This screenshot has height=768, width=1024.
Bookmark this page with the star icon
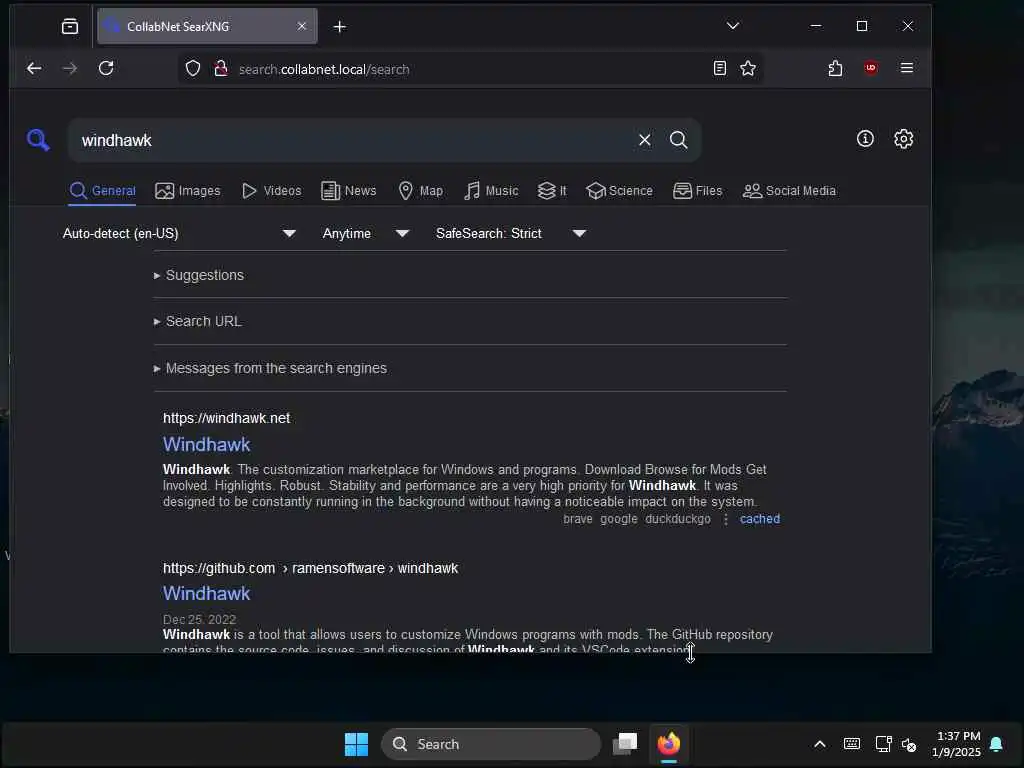748,69
